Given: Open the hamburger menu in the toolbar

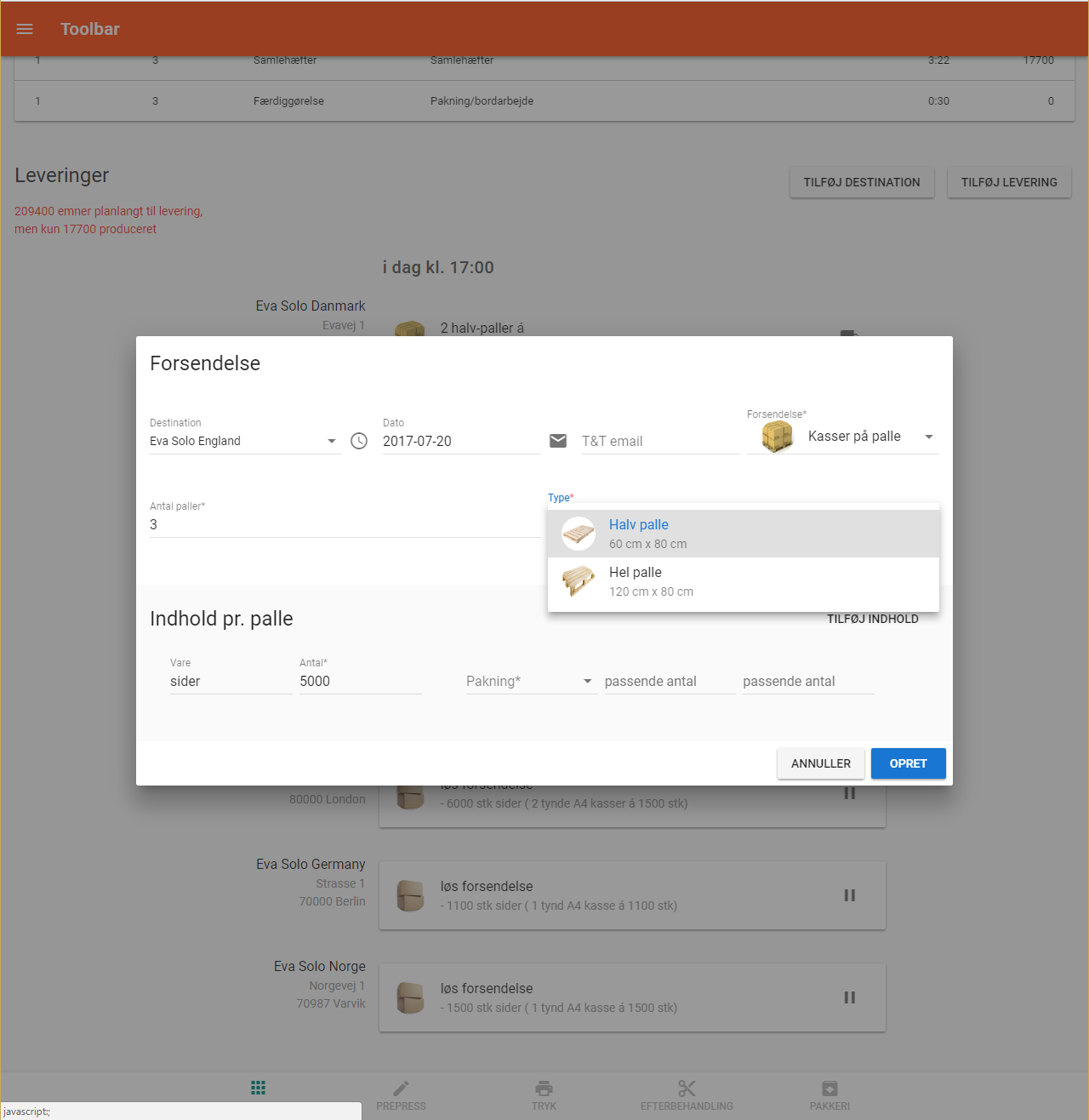Looking at the screenshot, I should click(25, 29).
